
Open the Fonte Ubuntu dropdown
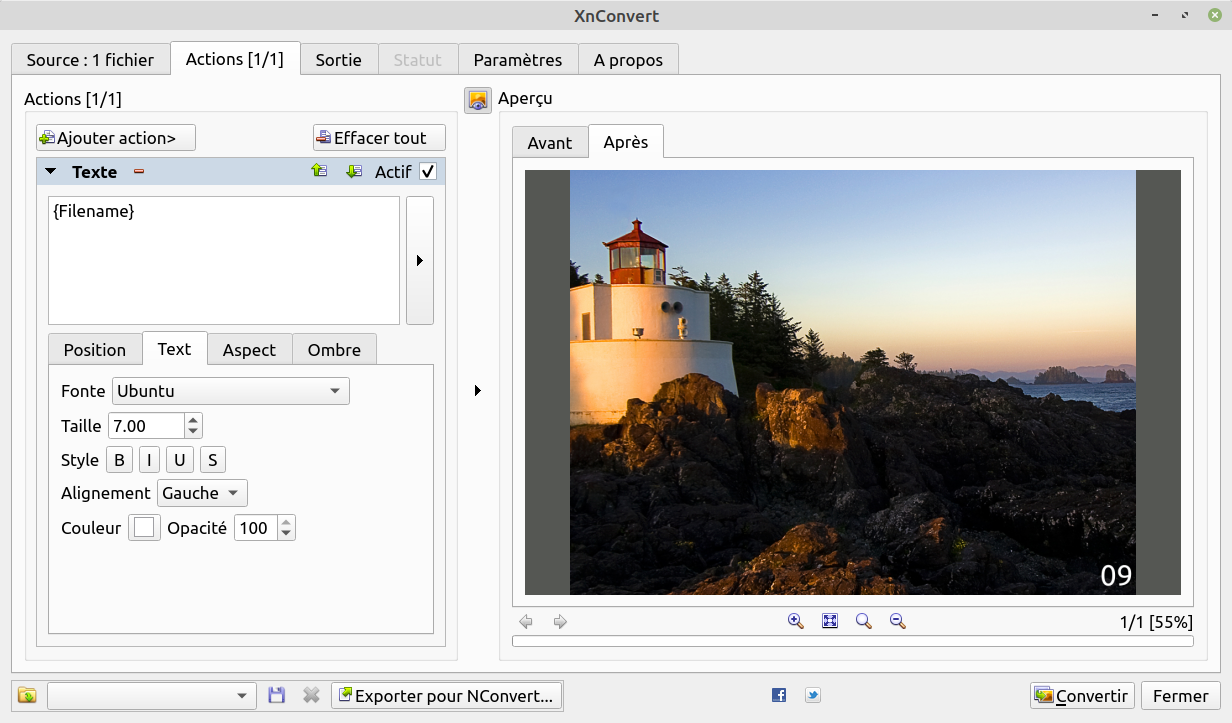tap(231, 391)
